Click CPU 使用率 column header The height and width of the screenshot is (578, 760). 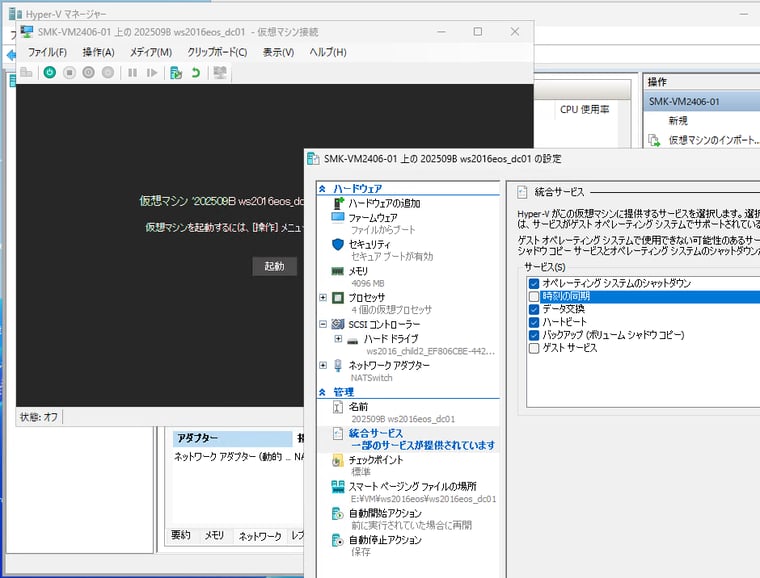[x=585, y=109]
